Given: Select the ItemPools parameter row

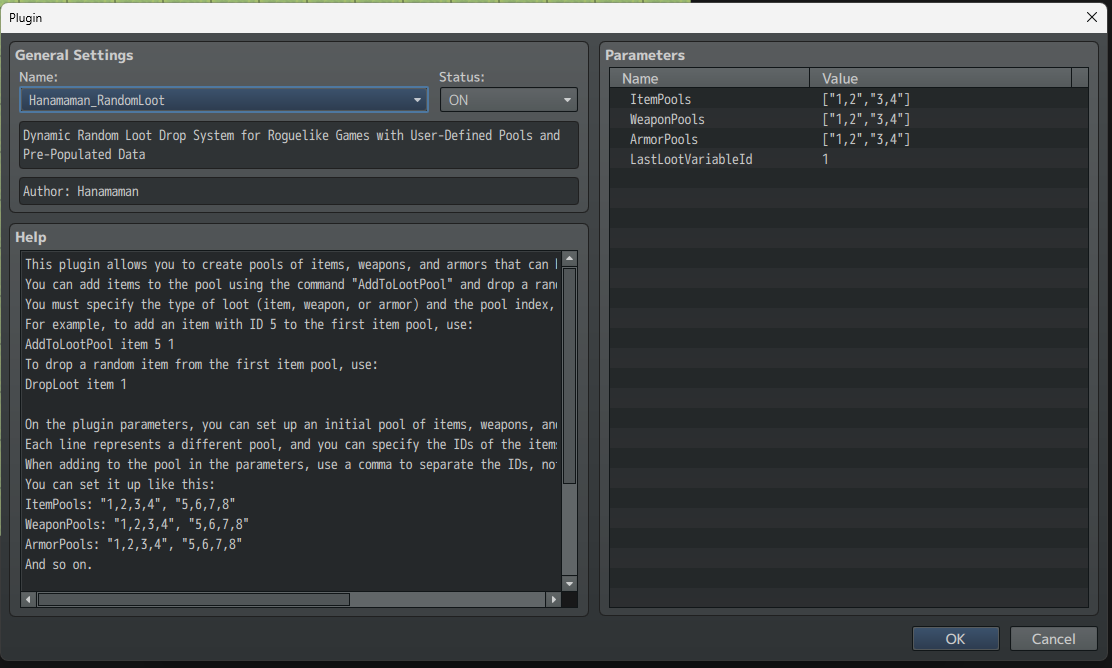Looking at the screenshot, I should [848, 99].
